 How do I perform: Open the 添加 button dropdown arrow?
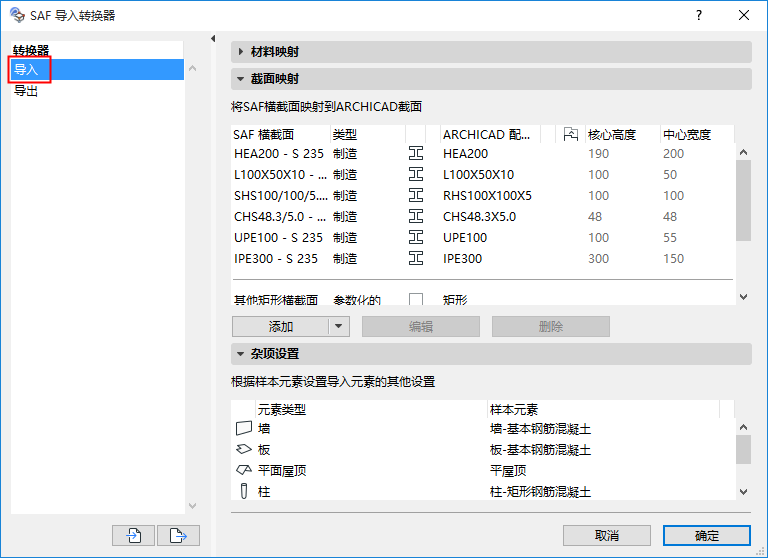(x=339, y=326)
